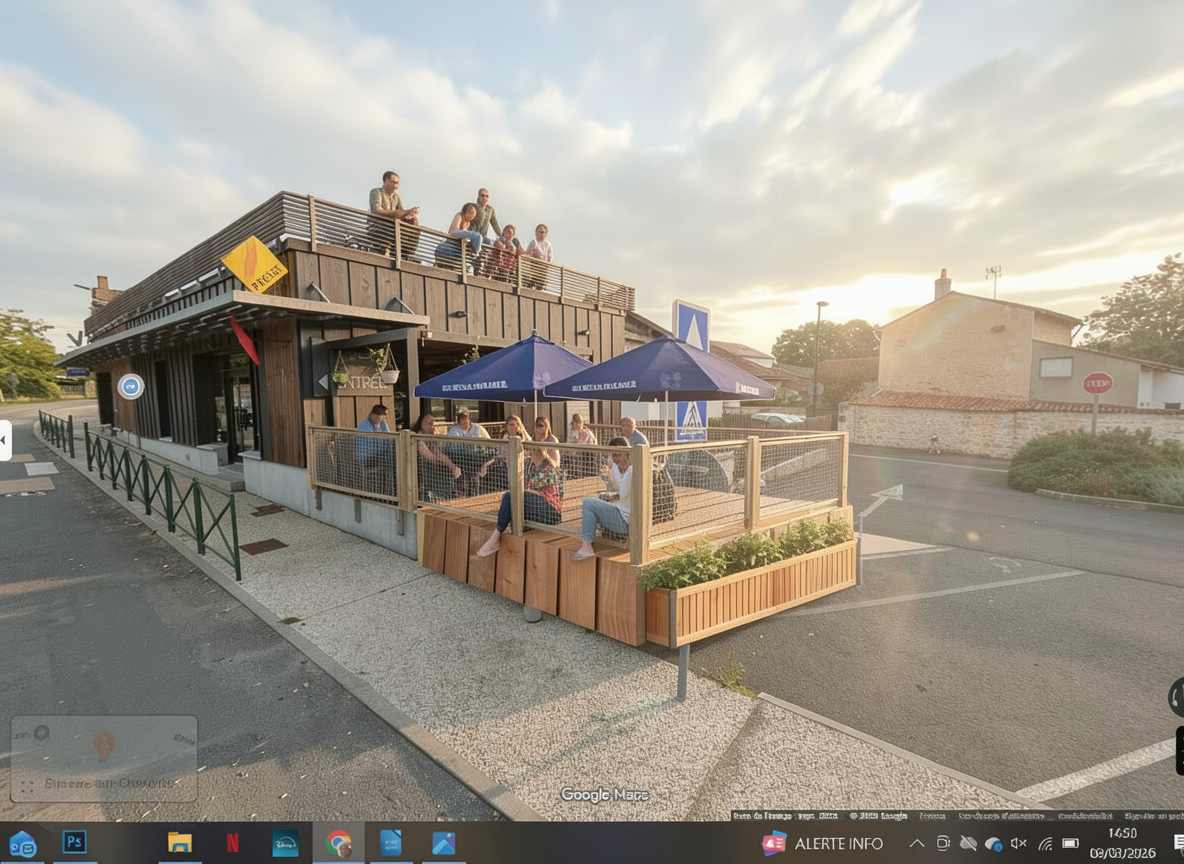Check the battery status icon
Screen dimensions: 1184x864
tap(1070, 843)
